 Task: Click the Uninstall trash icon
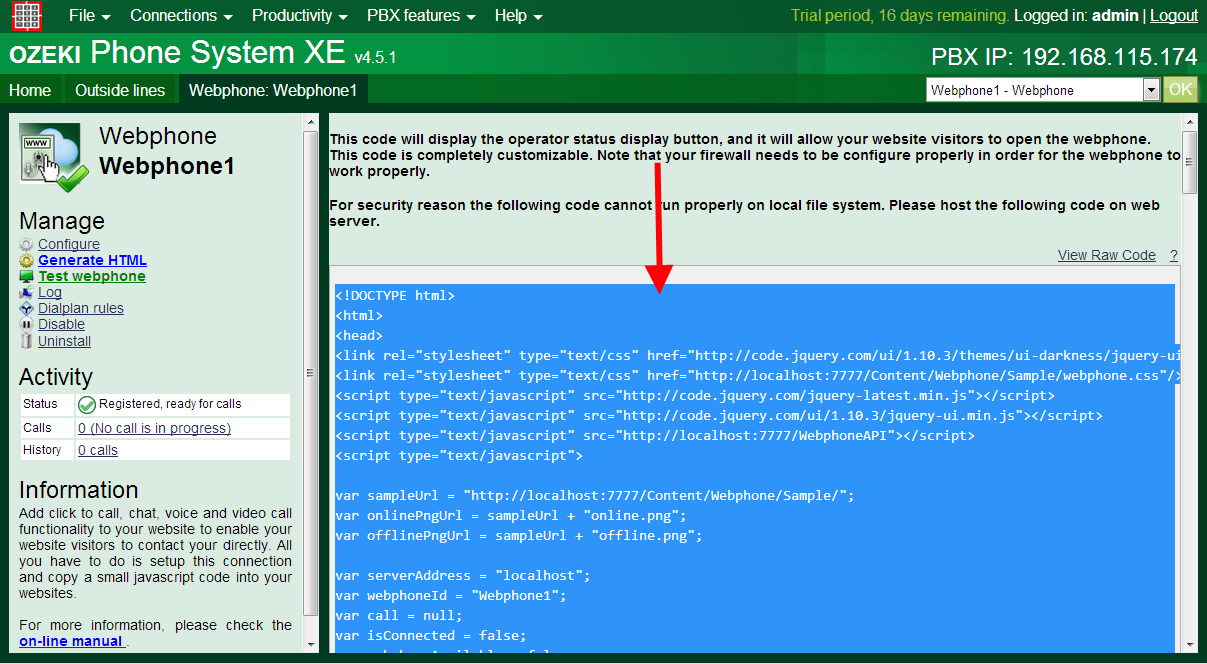(27, 341)
